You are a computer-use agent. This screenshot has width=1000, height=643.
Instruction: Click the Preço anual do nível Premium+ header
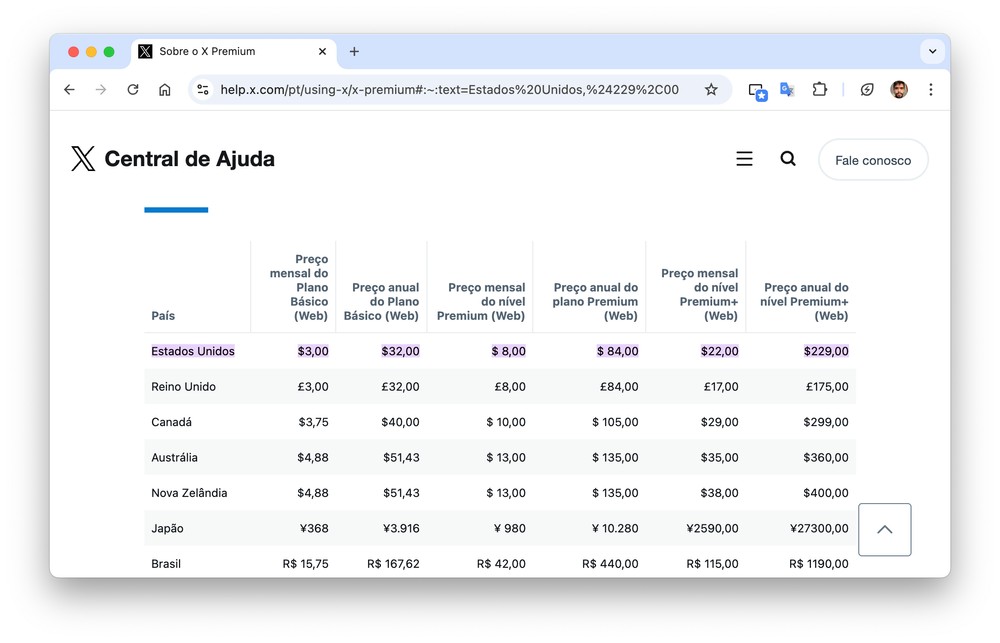point(804,302)
